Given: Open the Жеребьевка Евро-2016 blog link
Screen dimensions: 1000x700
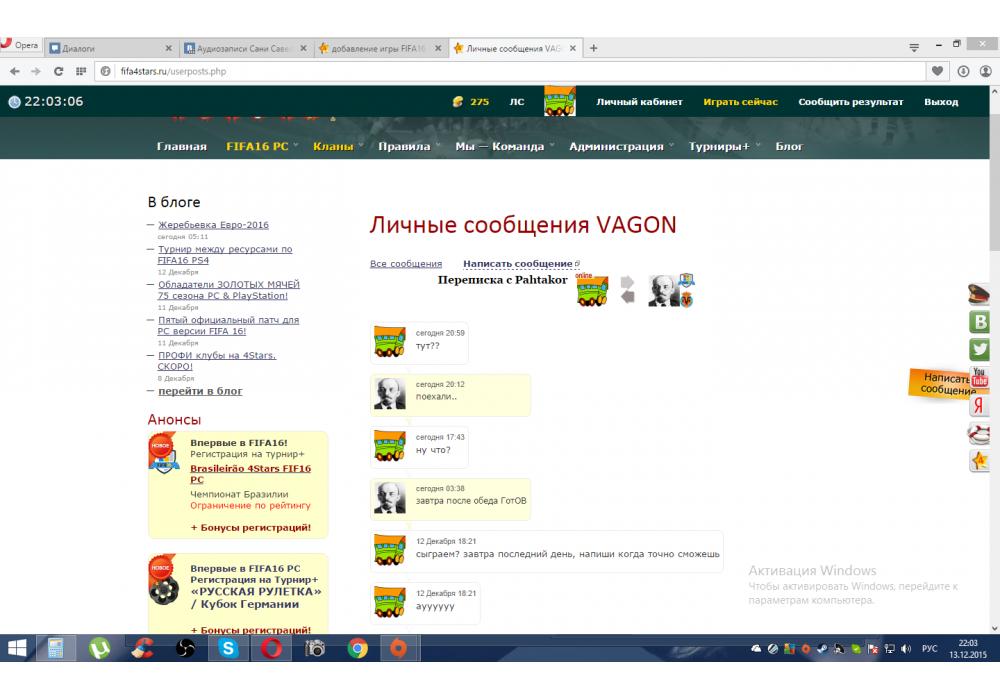Looking at the screenshot, I should point(213,225).
